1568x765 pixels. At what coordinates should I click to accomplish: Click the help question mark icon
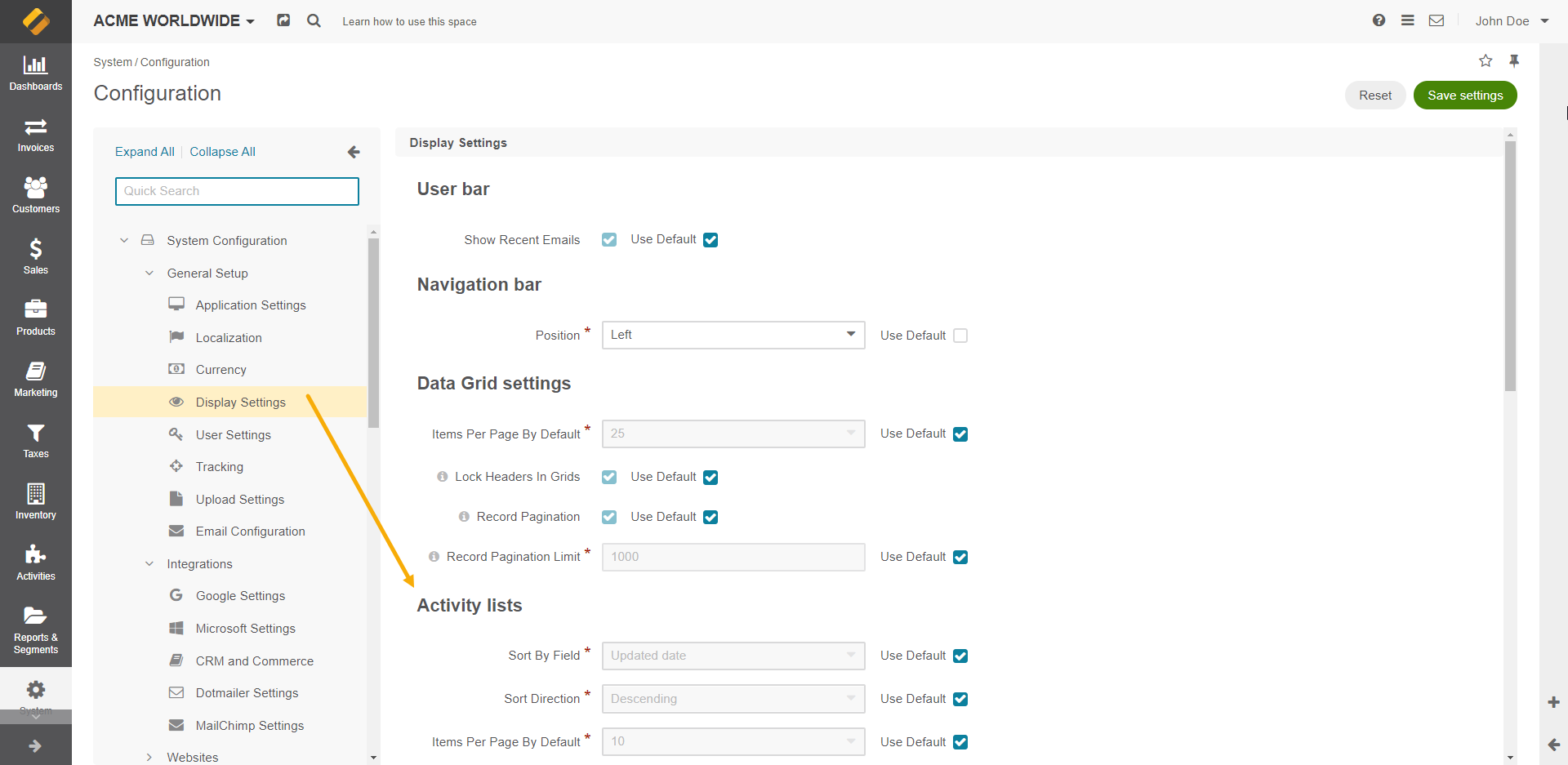1379,20
